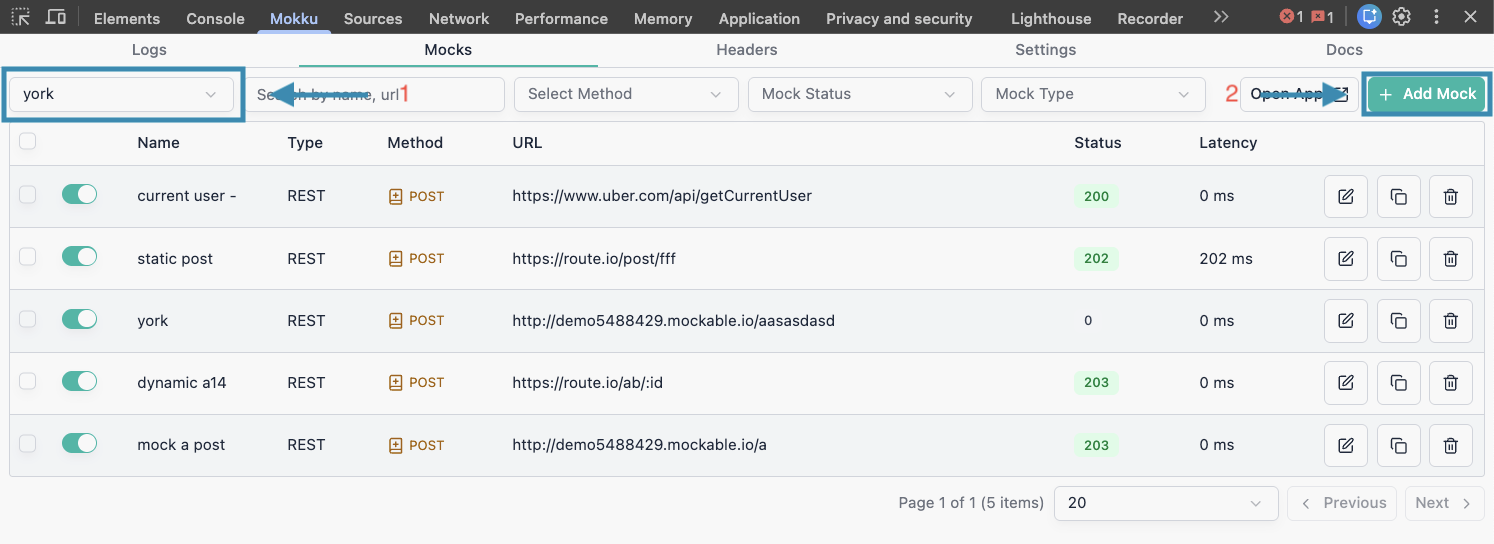The width and height of the screenshot is (1494, 544).
Task: Disable the static post mock toggle
Action: 79,257
